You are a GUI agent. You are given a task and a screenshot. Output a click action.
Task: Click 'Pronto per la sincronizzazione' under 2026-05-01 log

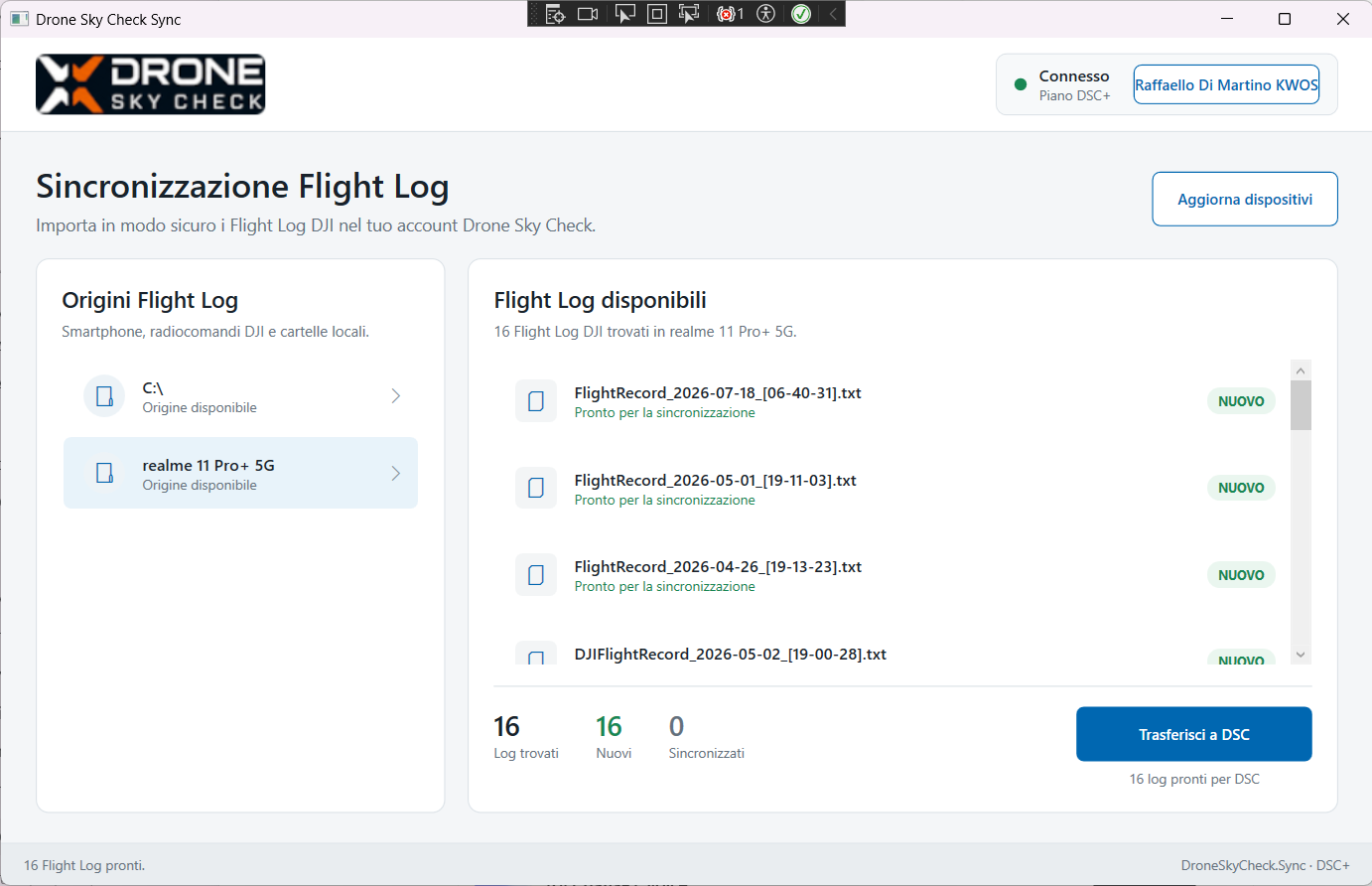tap(664, 500)
